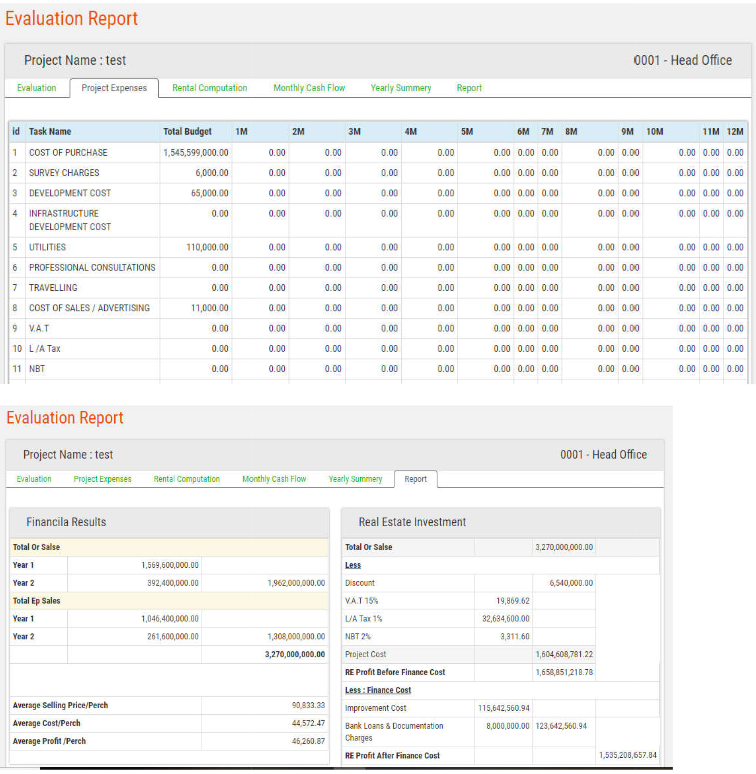Click the UTILITIES budget value 110,000.00
This screenshot has height=774, width=756.
click(x=208, y=247)
